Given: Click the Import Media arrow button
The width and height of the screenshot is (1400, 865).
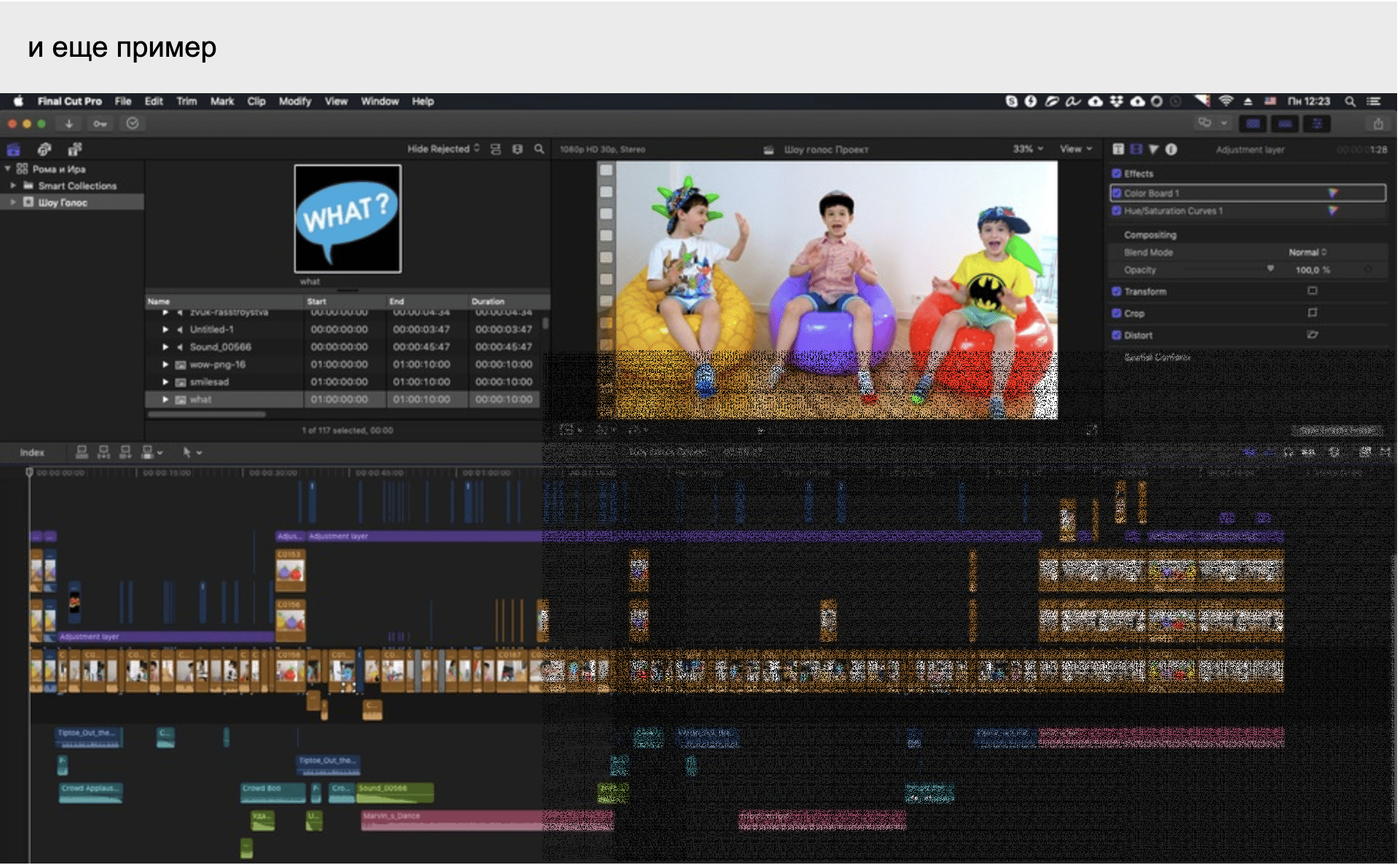Looking at the screenshot, I should (x=68, y=124).
